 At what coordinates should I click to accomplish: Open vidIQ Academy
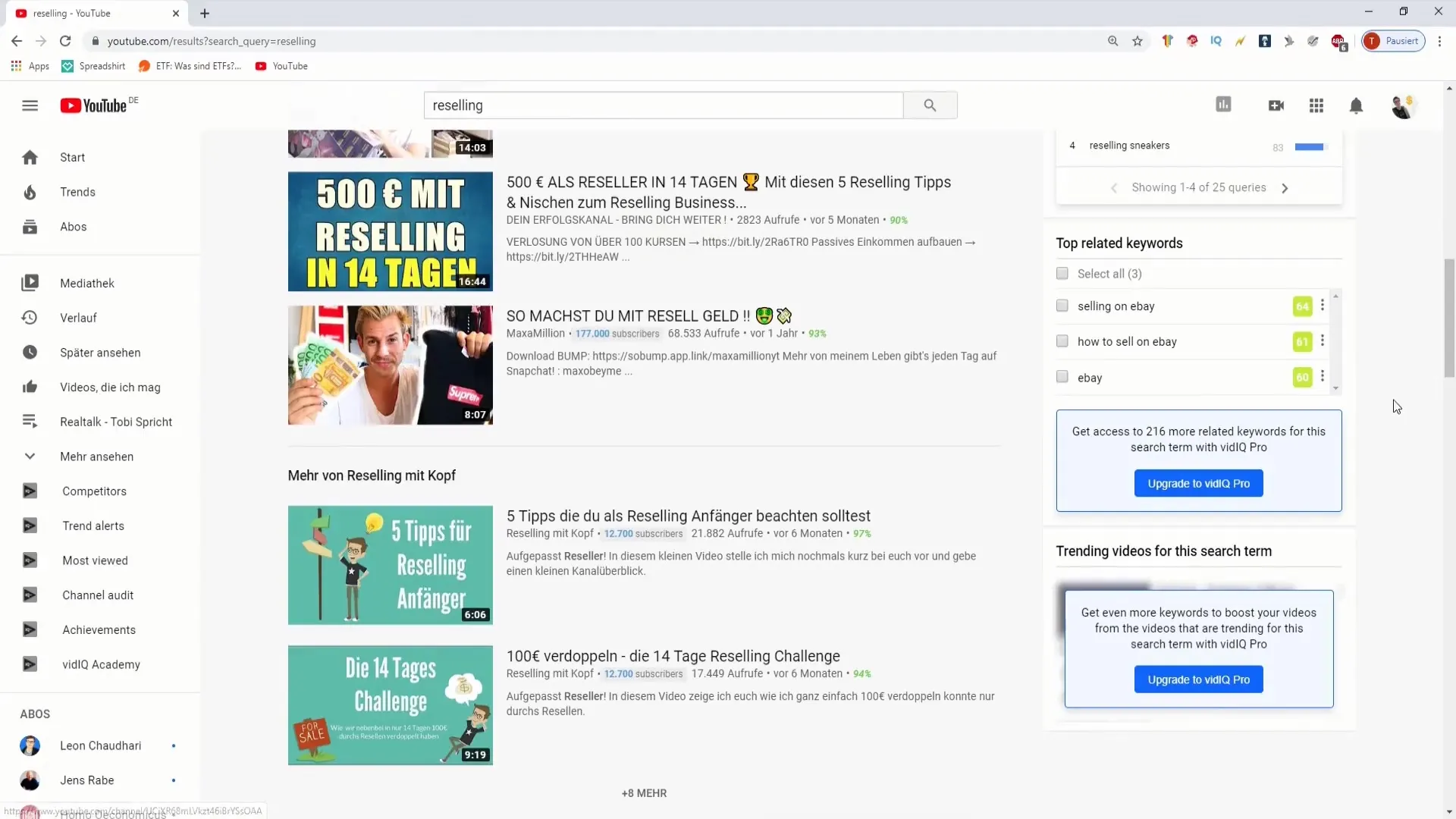[x=100, y=664]
